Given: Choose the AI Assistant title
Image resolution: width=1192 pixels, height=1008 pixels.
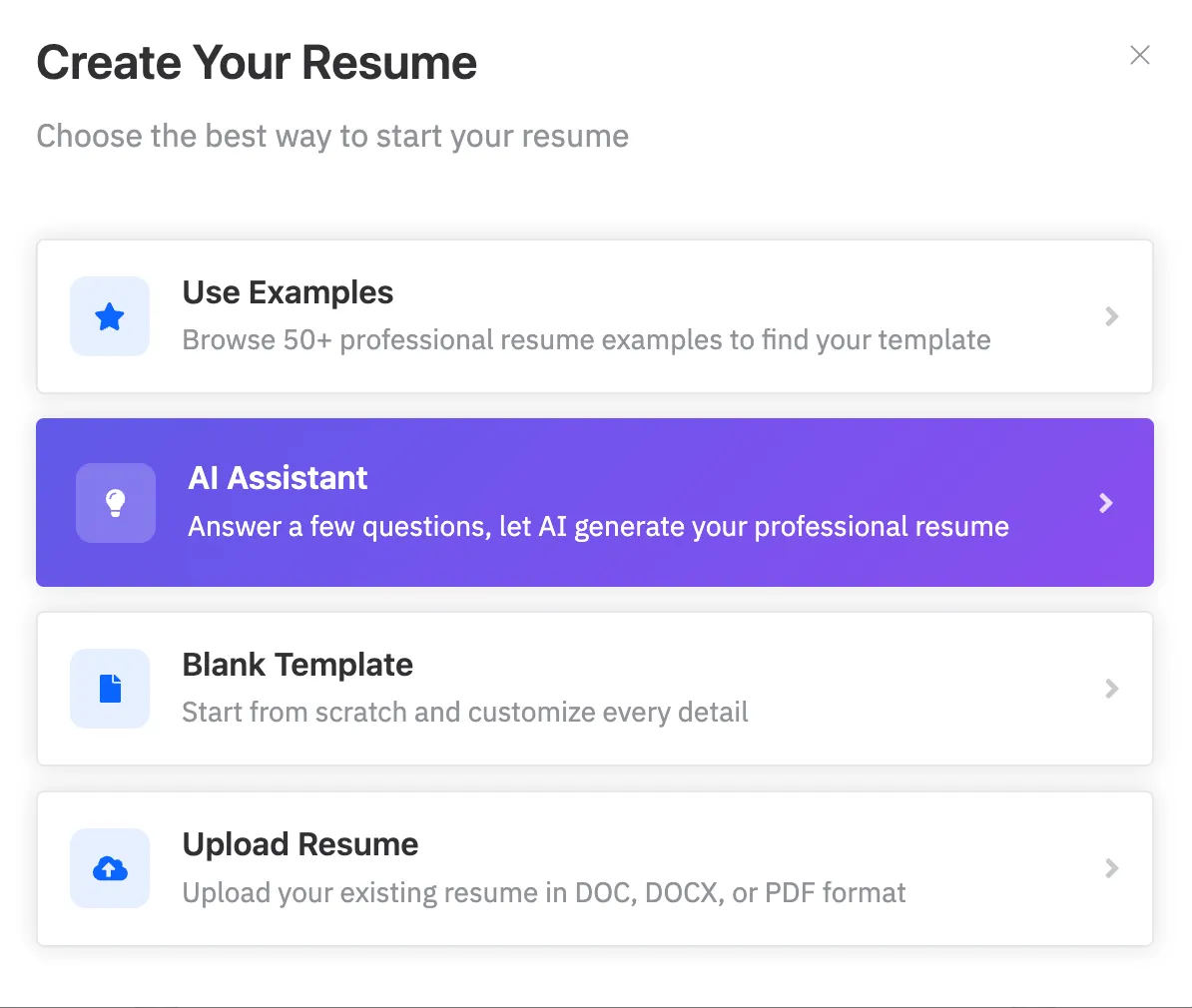Looking at the screenshot, I should [278, 478].
